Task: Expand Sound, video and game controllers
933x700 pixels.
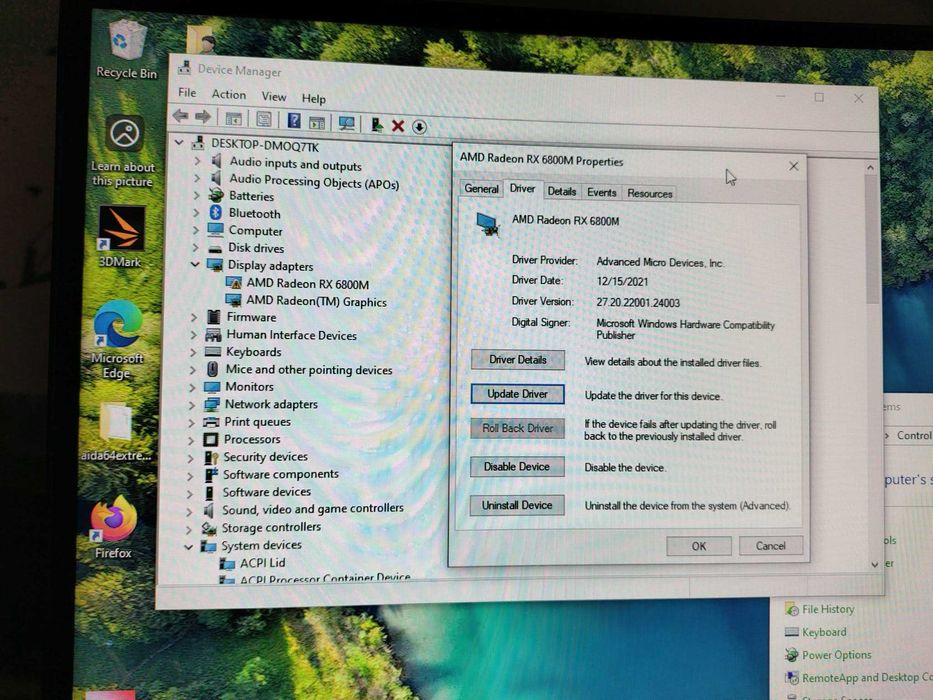Action: [190, 511]
